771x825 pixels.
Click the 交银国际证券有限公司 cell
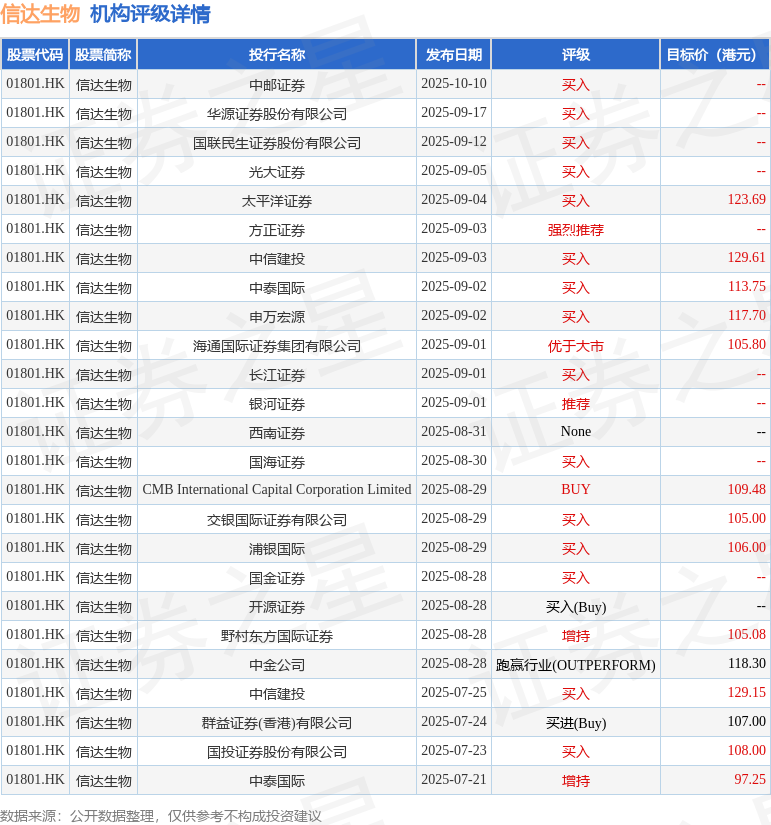pyautogui.click(x=277, y=520)
